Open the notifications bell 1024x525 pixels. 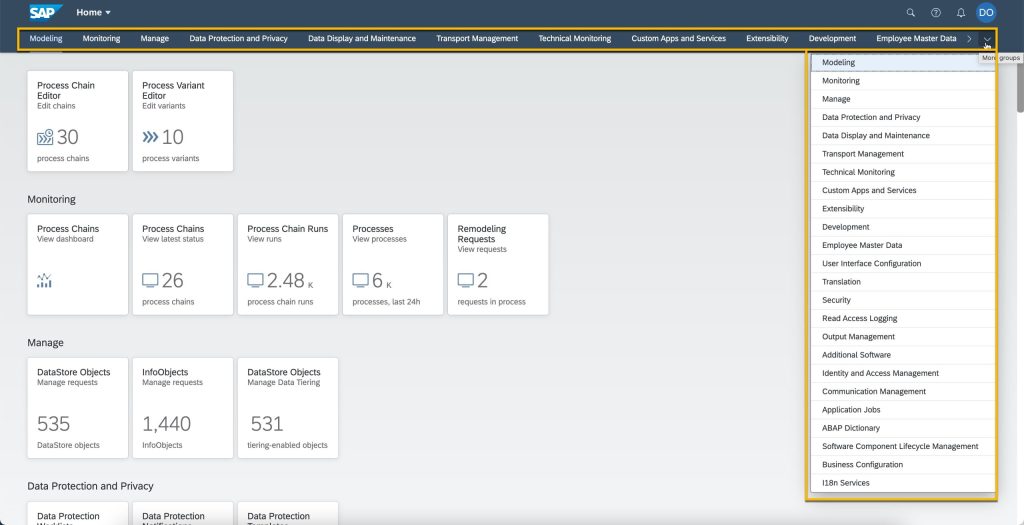pos(961,12)
